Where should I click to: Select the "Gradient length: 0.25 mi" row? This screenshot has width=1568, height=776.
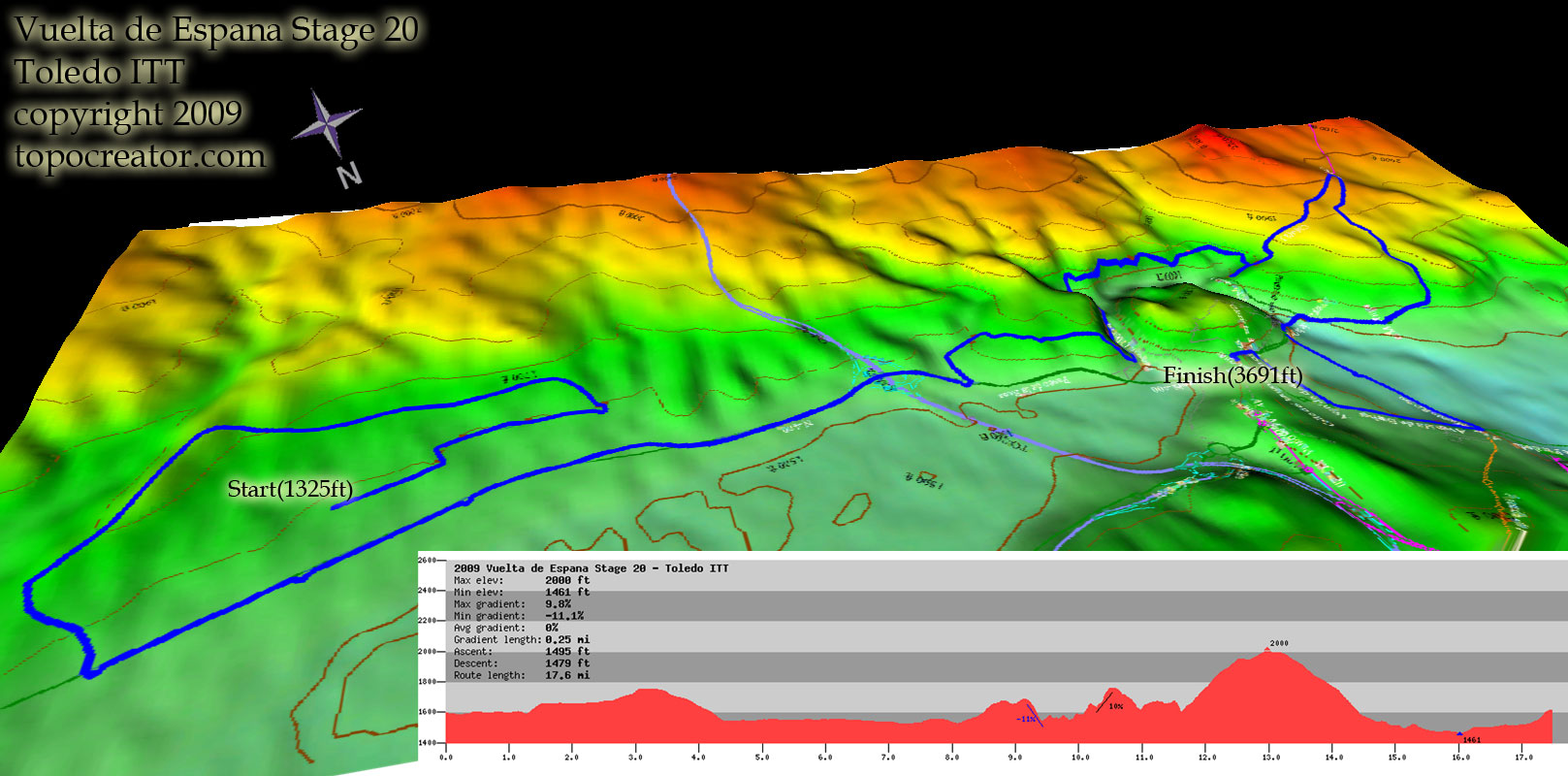(522, 639)
